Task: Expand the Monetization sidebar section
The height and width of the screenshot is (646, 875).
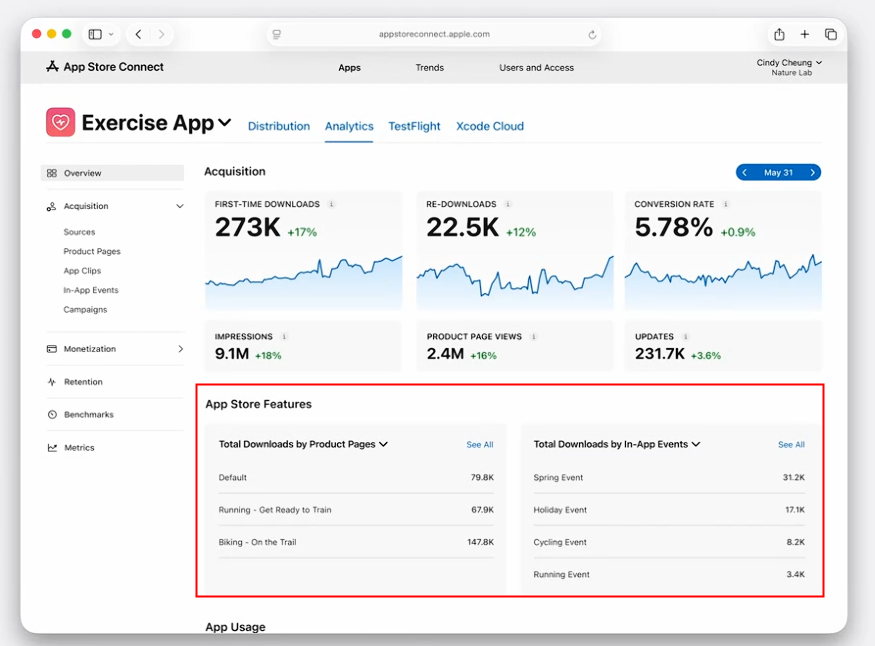Action: point(180,349)
